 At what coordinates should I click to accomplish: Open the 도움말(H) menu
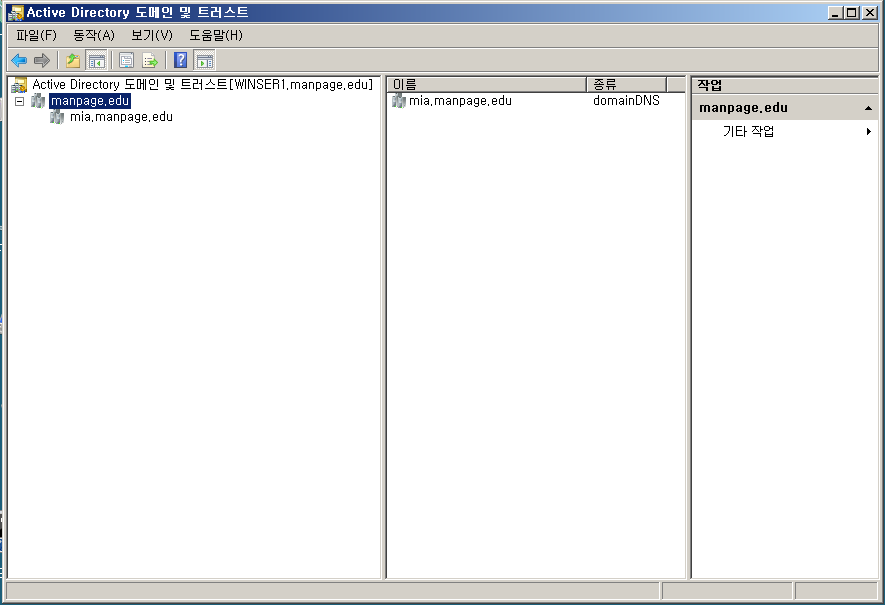point(216,36)
